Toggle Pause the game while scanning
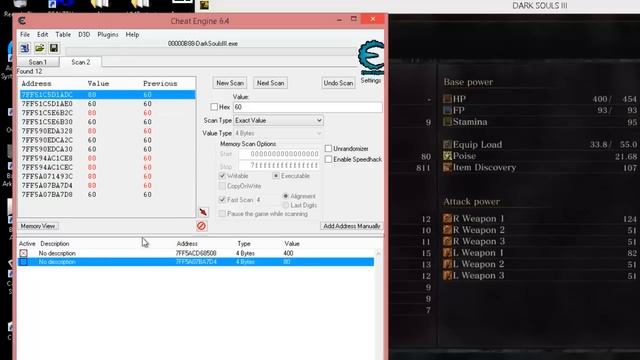 tap(222, 214)
